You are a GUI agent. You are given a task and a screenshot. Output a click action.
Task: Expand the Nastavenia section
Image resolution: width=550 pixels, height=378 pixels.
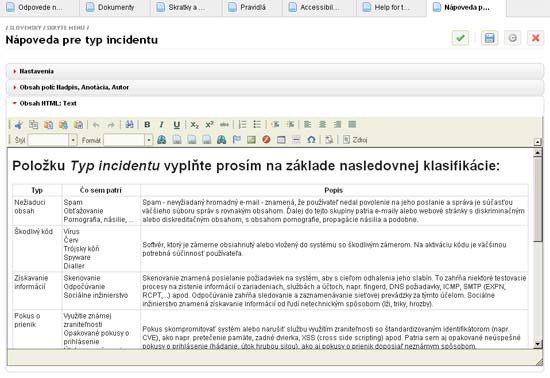tap(275, 71)
